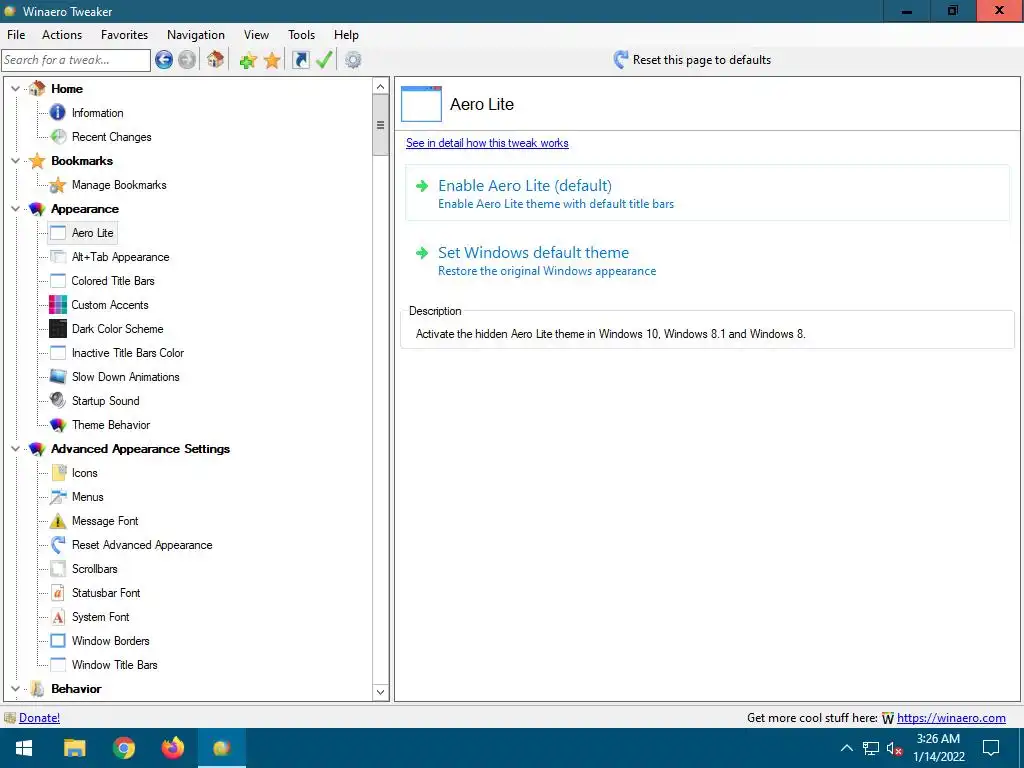Click the Window Borders blue frame icon
The image size is (1024, 768).
pos(57,641)
